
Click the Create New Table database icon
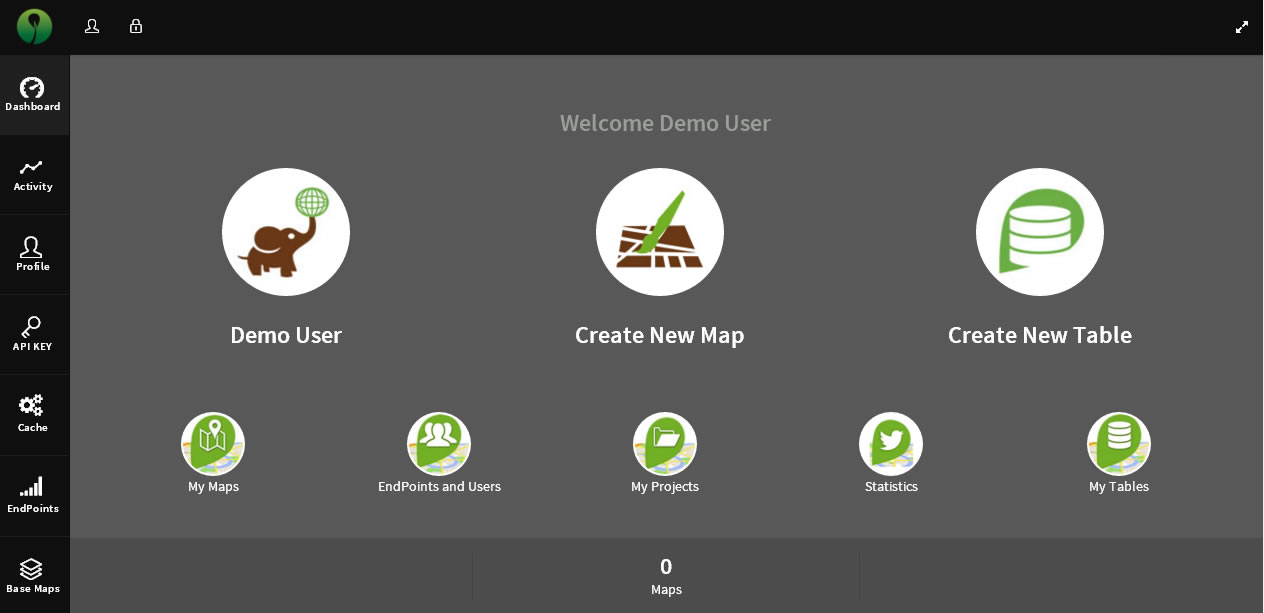point(1040,232)
